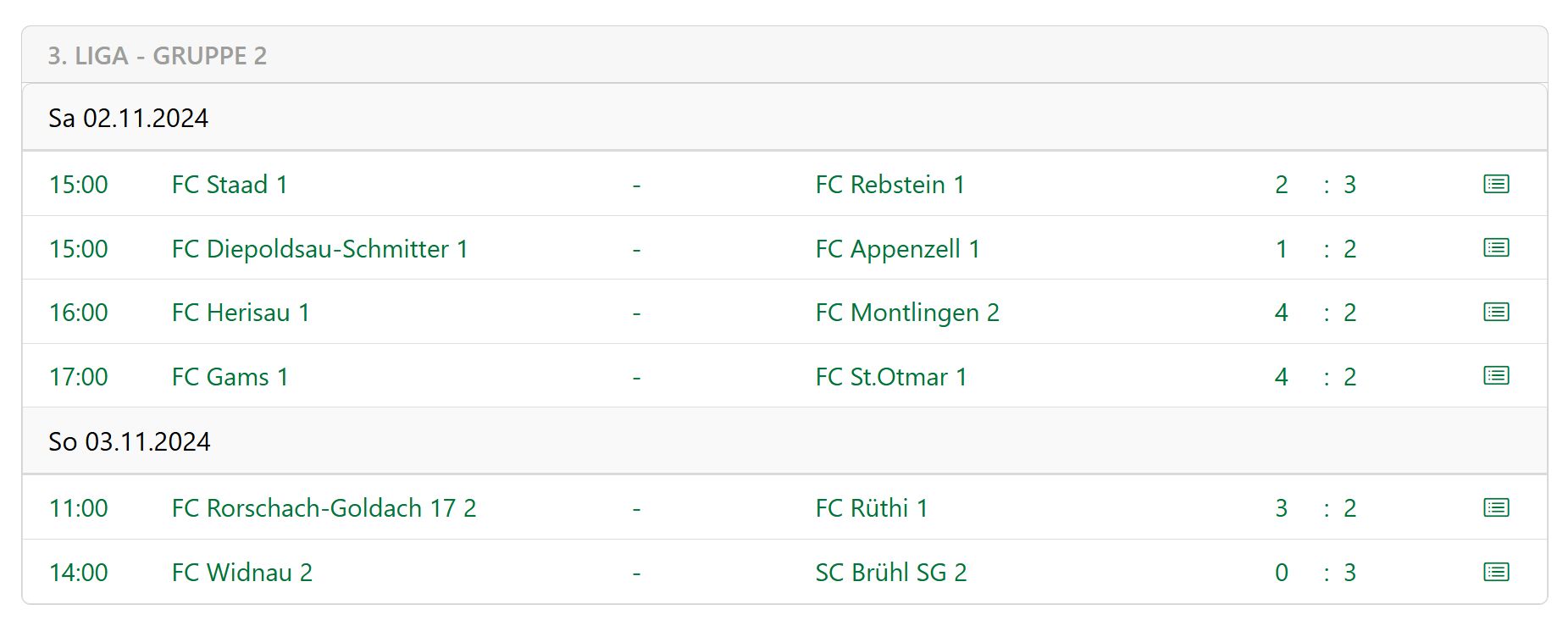Open FC Rebstein 1 team page
Image resolution: width=1568 pixels, height=626 pixels.
tap(889, 185)
